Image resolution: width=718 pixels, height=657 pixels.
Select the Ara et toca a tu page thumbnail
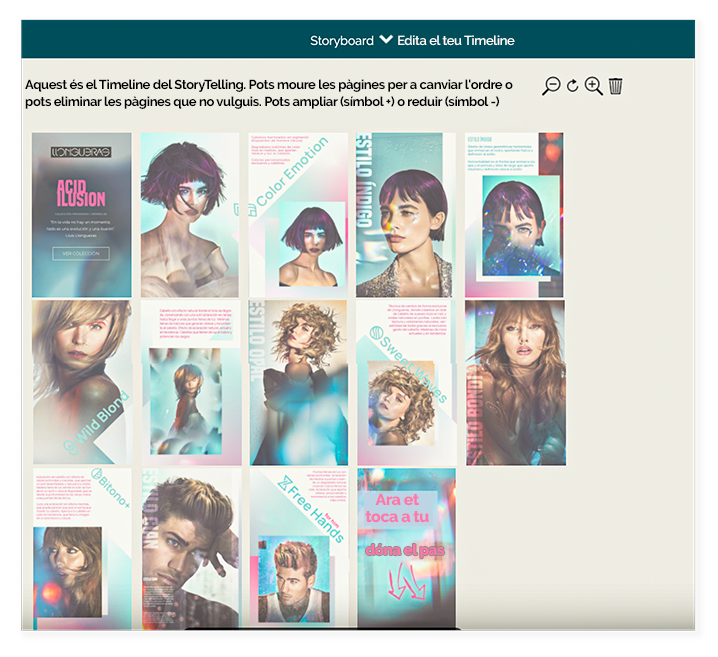click(x=407, y=549)
